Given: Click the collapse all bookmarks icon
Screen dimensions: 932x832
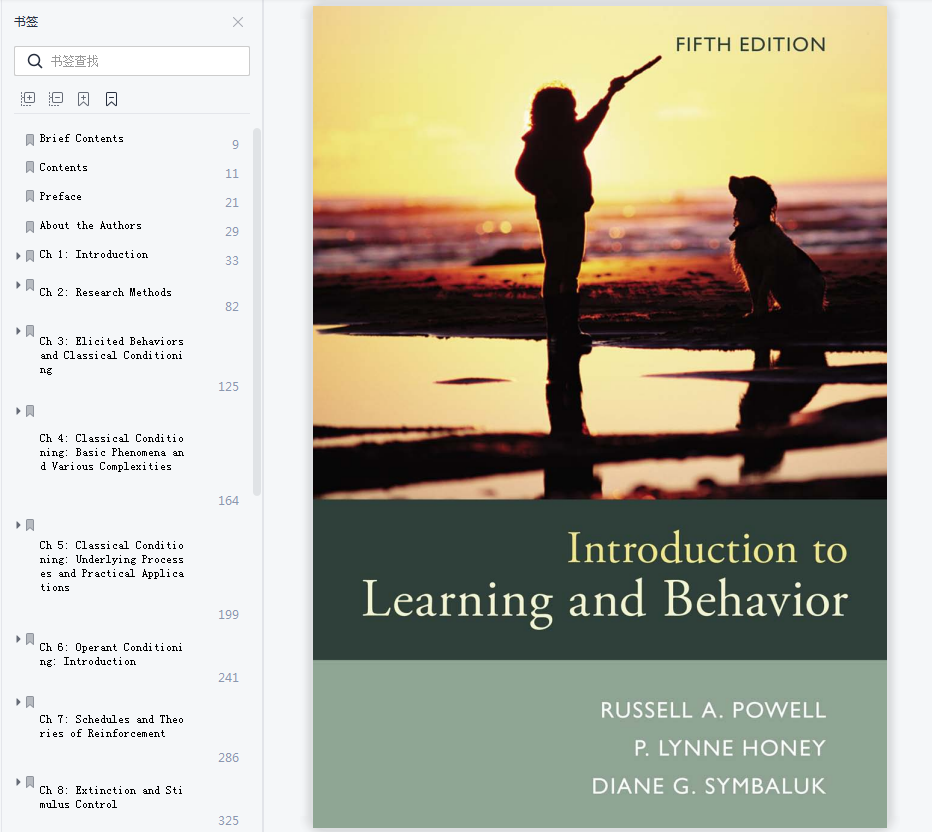Looking at the screenshot, I should click(x=56, y=99).
